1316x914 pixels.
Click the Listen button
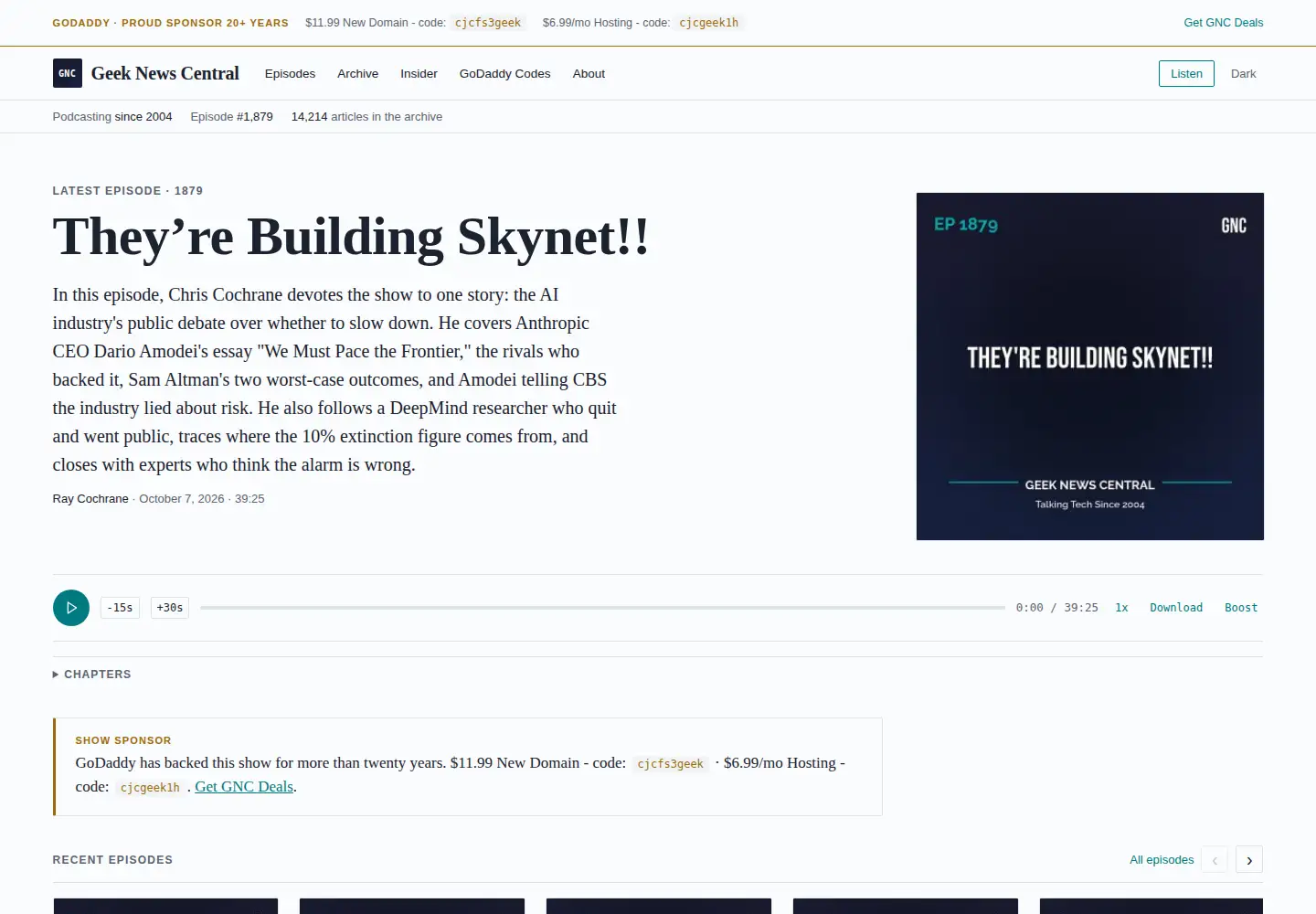tap(1186, 74)
